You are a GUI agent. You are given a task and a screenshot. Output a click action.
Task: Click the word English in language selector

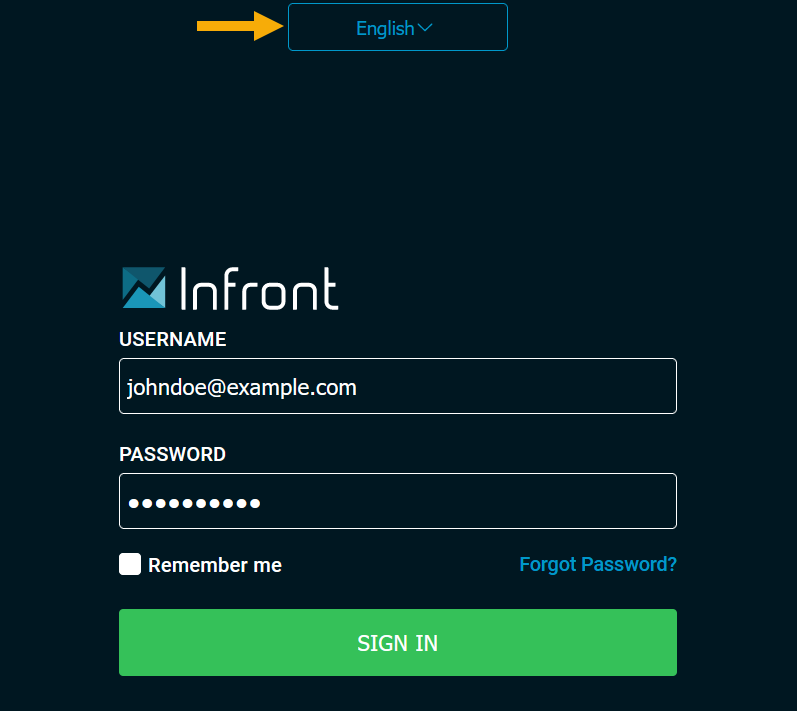tap(385, 28)
